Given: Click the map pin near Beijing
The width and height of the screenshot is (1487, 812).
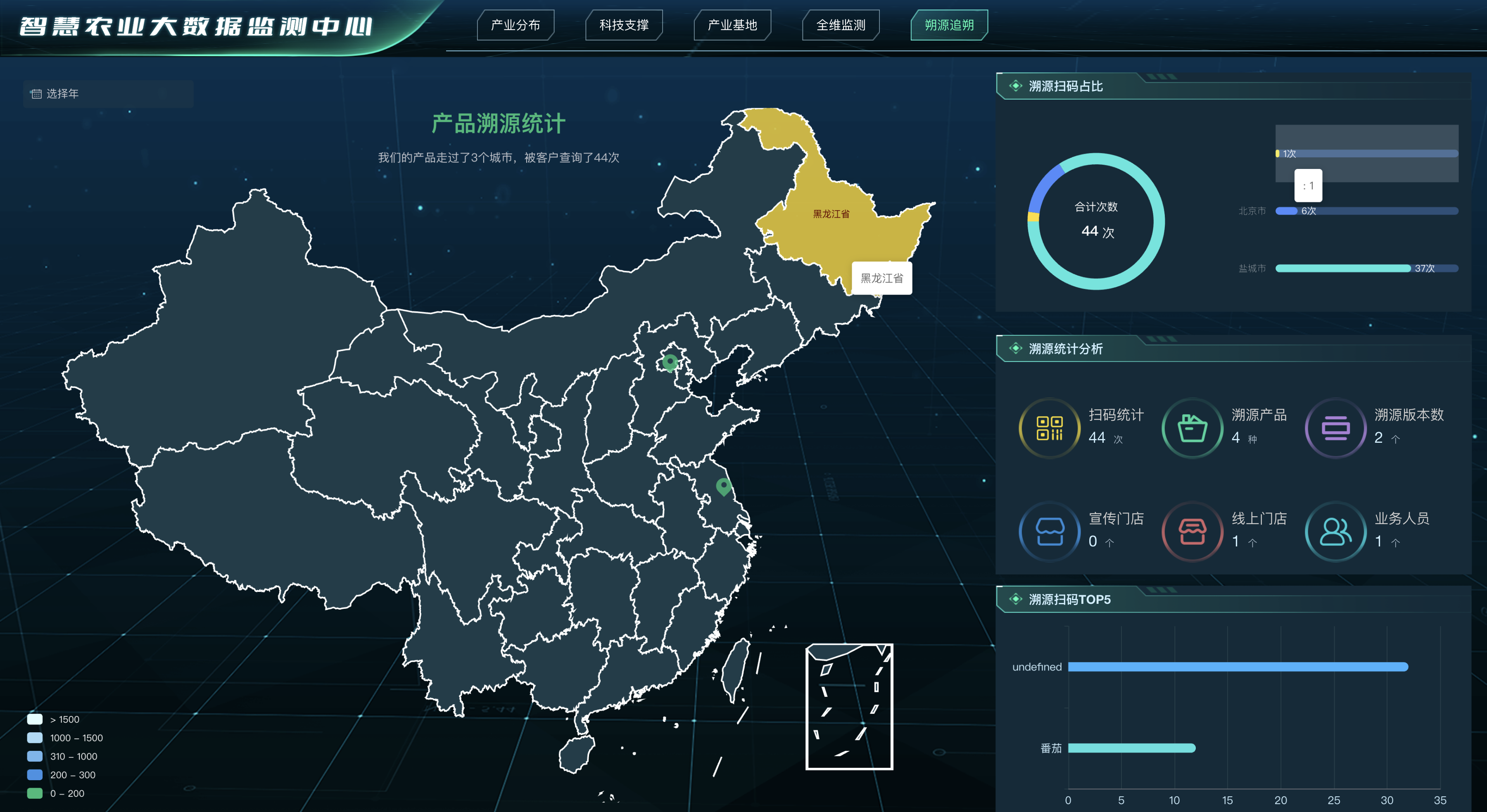Looking at the screenshot, I should 670,362.
